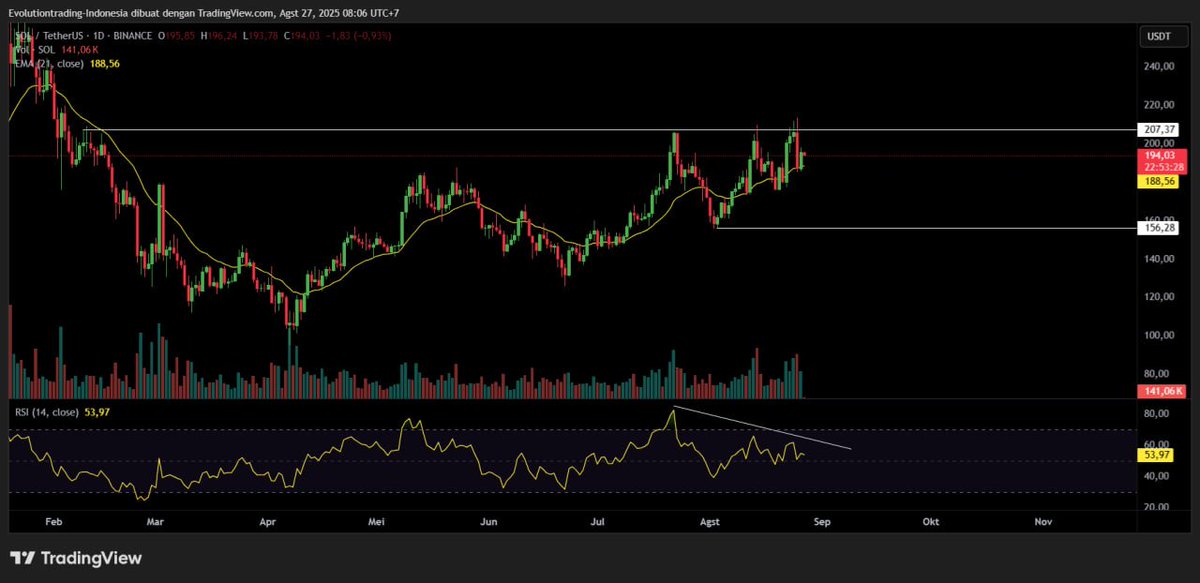Click the Okt label on time axis

point(931,522)
